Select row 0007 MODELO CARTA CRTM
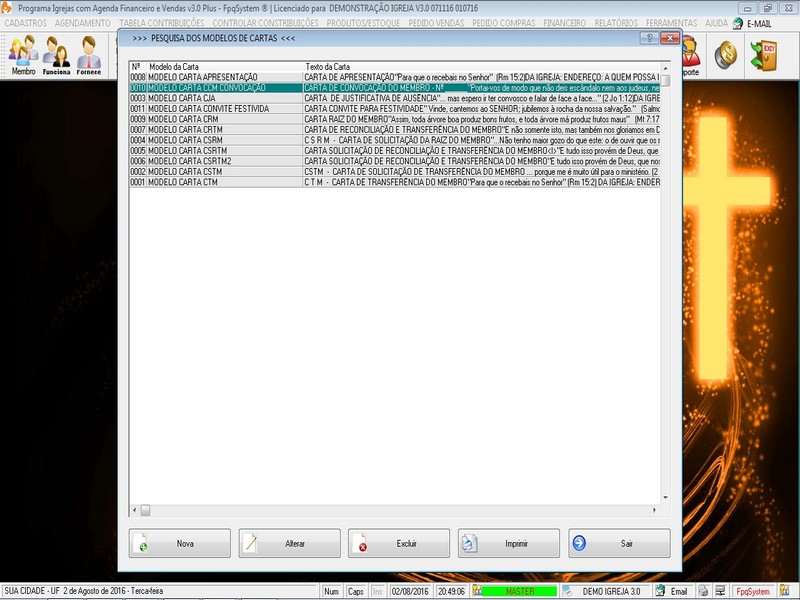800x600 pixels. [395, 130]
